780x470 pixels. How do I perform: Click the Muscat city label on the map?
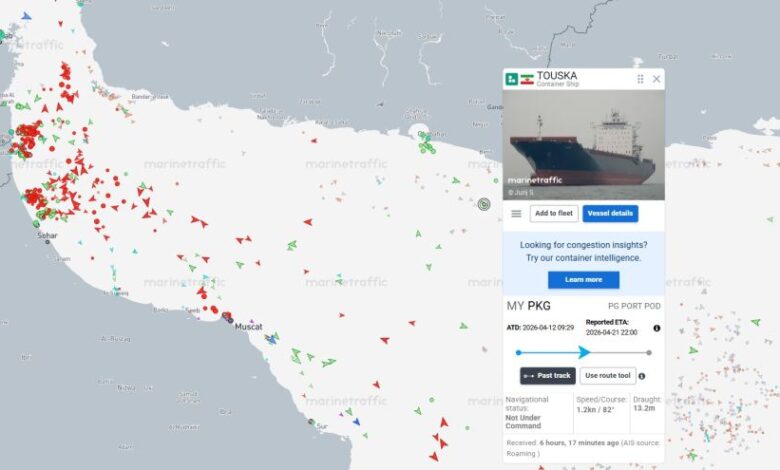[248, 327]
